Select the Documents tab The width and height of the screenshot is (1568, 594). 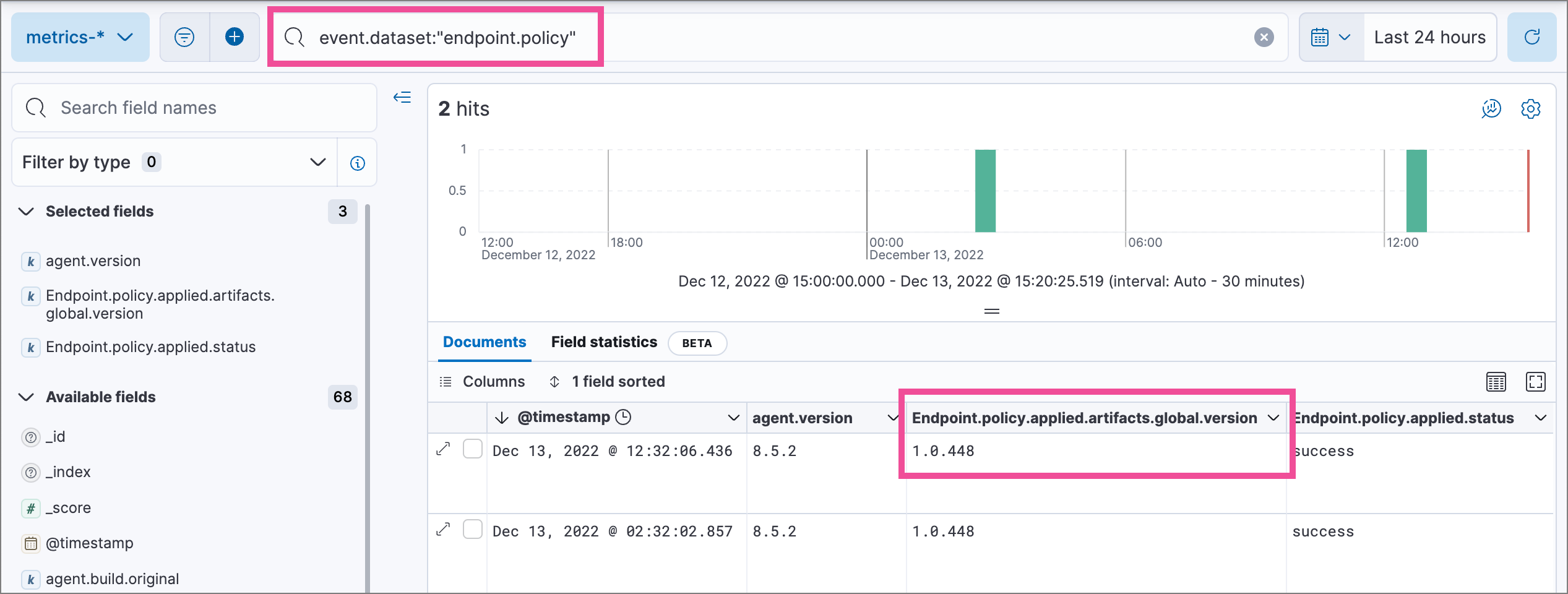(x=484, y=342)
